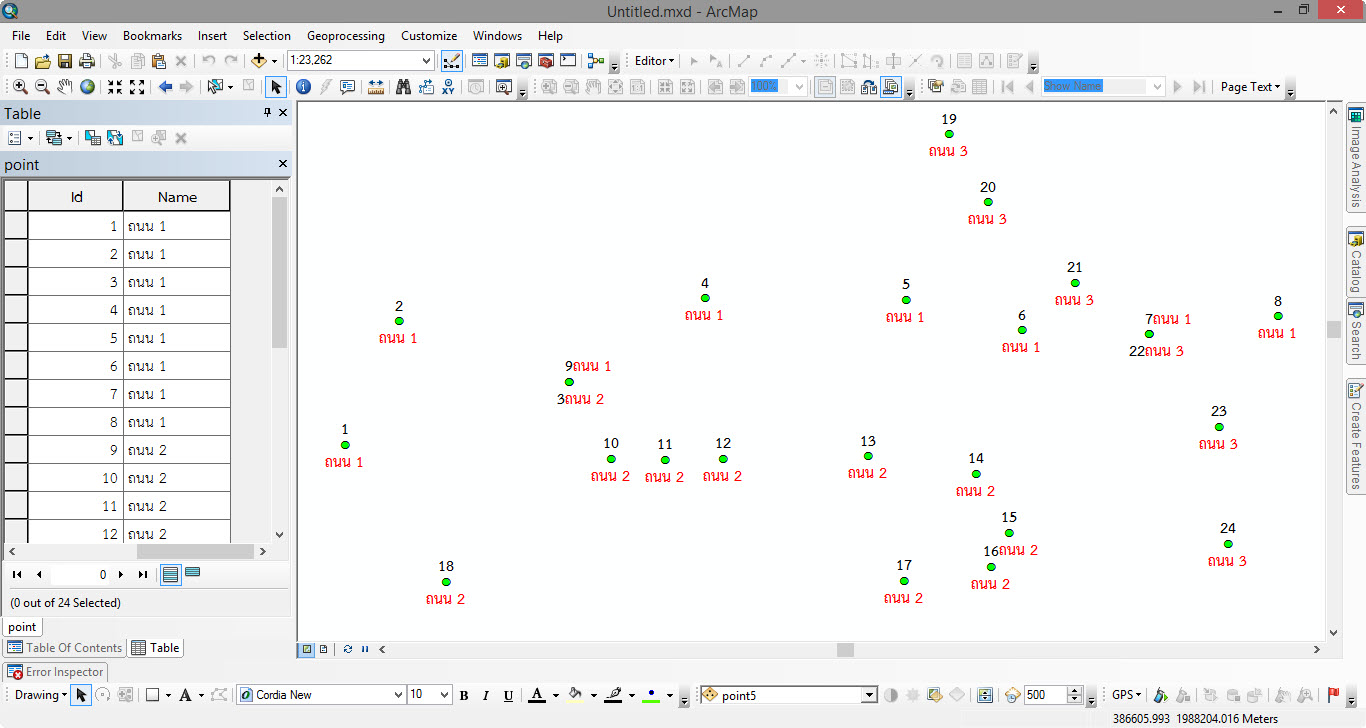
Task: Go back to previous extent
Action: tap(165, 87)
